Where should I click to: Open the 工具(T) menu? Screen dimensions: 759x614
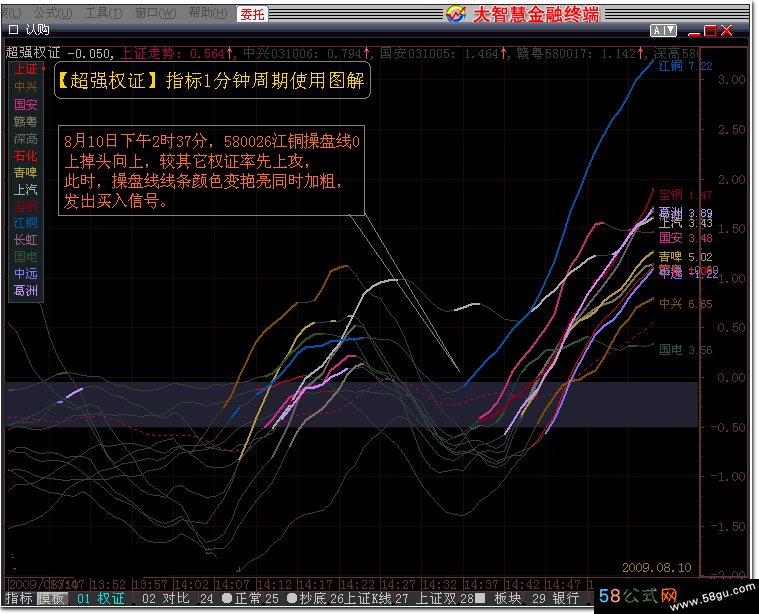104,13
